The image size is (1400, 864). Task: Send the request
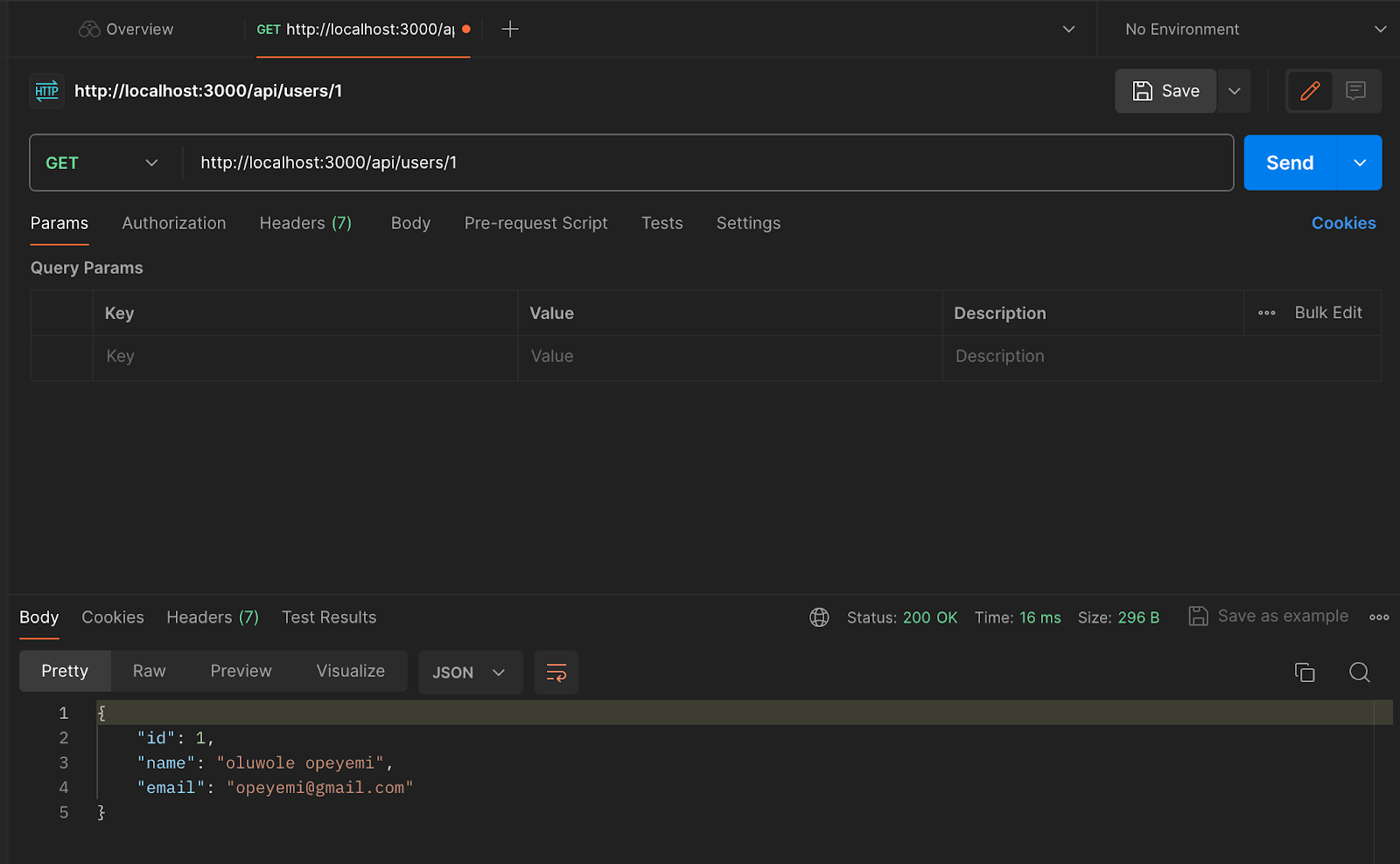click(x=1290, y=163)
